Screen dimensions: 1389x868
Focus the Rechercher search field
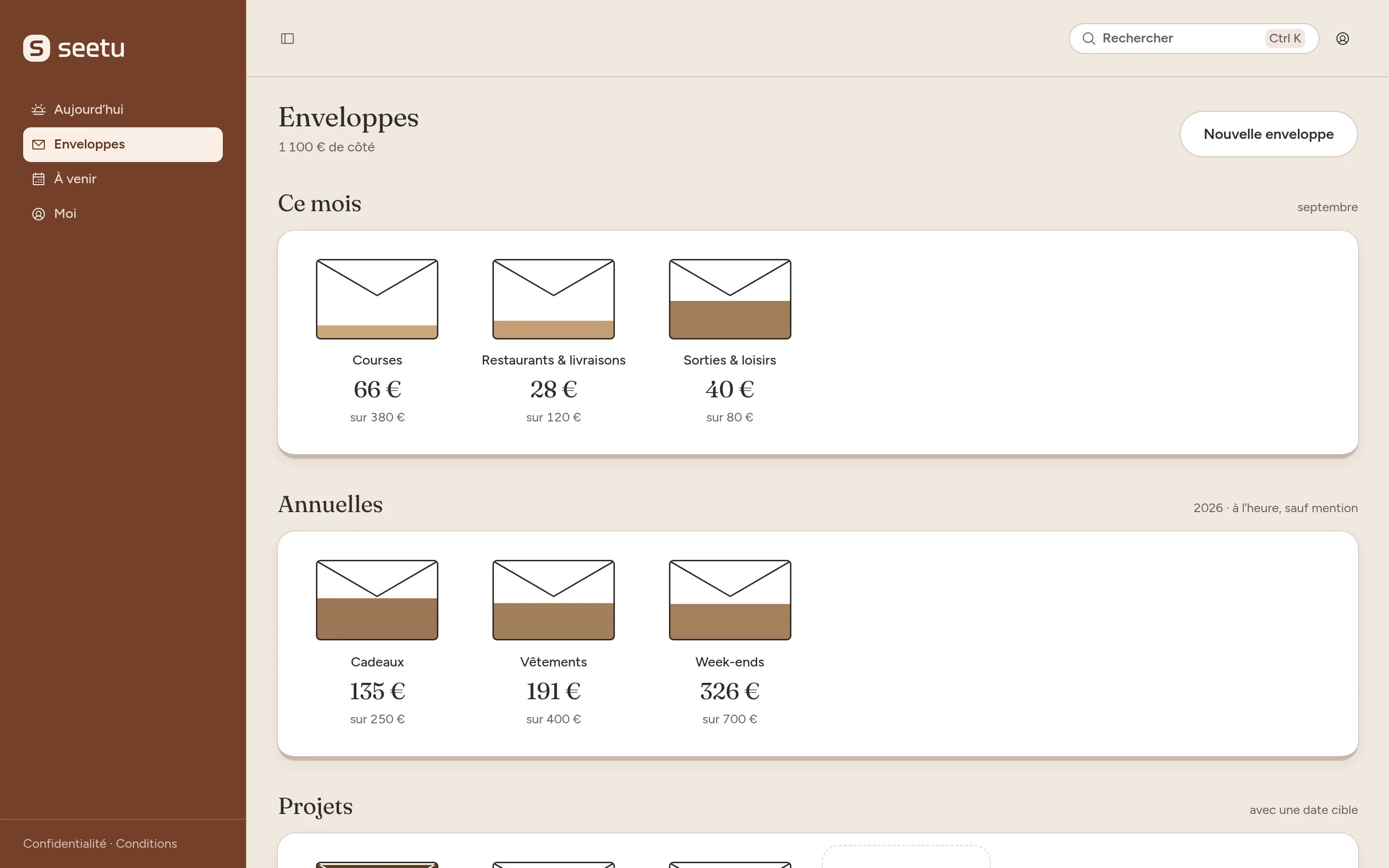[x=1193, y=39]
